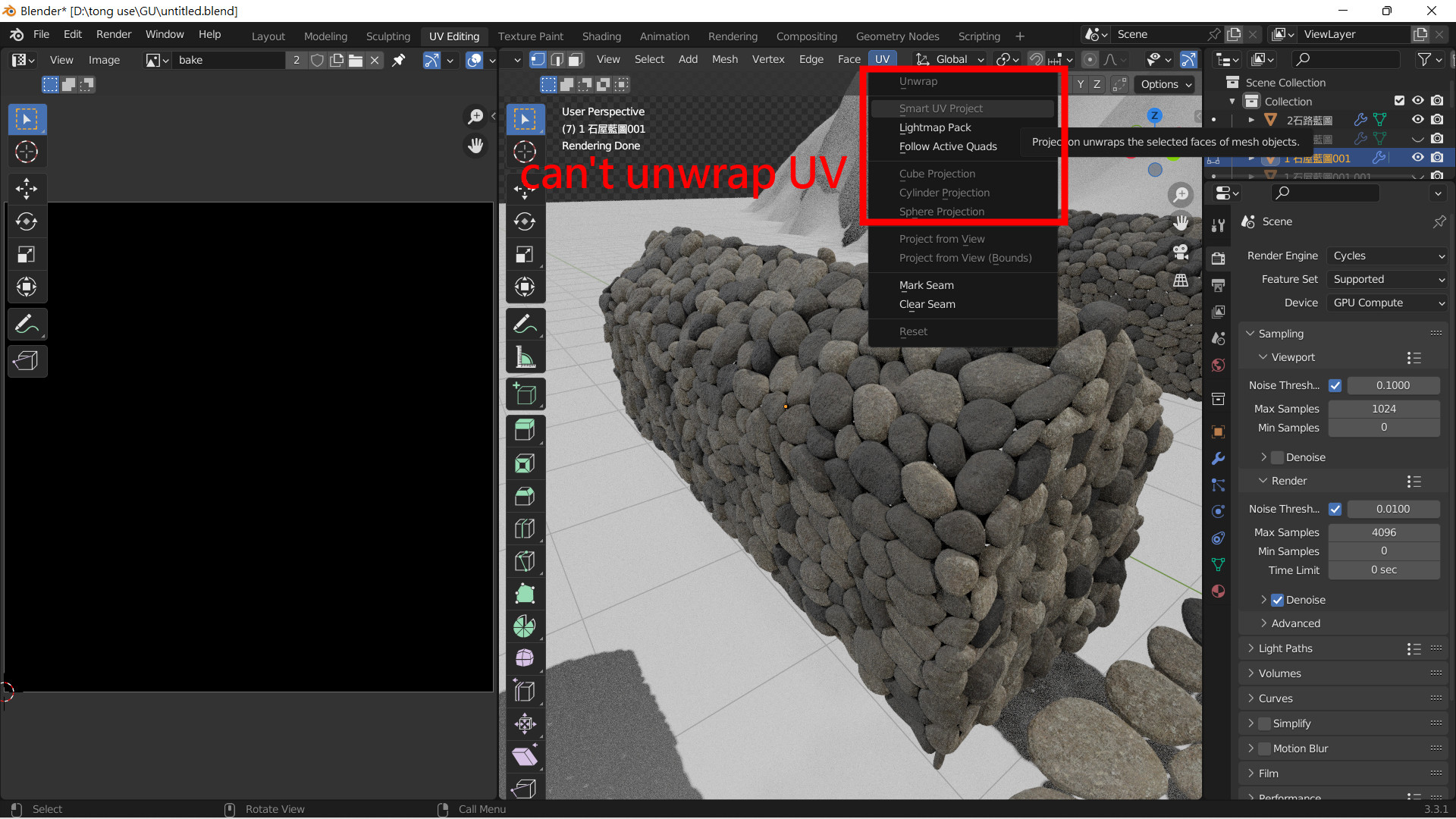
Task: Open the File menu
Action: [41, 34]
